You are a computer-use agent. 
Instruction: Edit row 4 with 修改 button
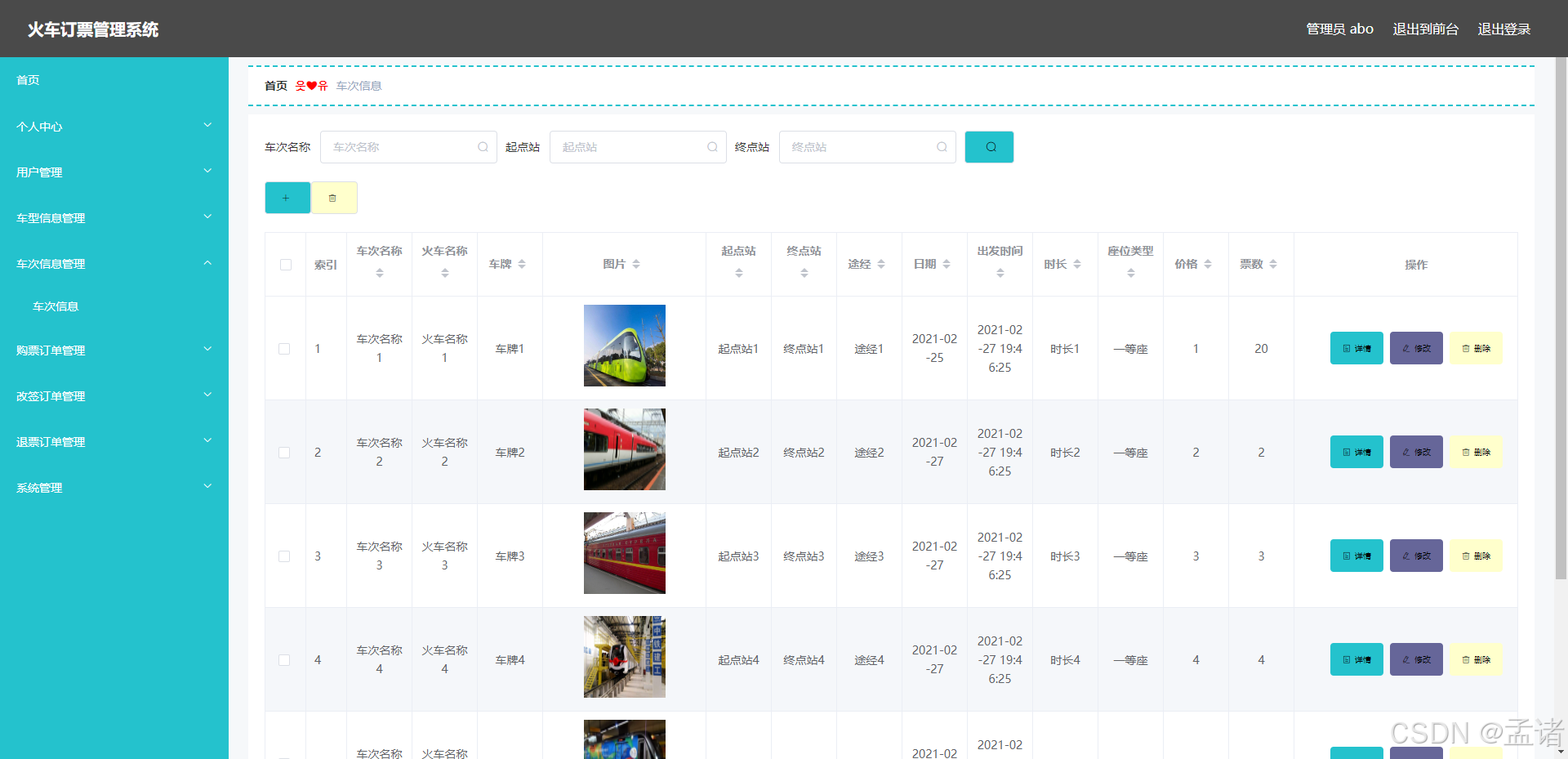click(x=1416, y=659)
